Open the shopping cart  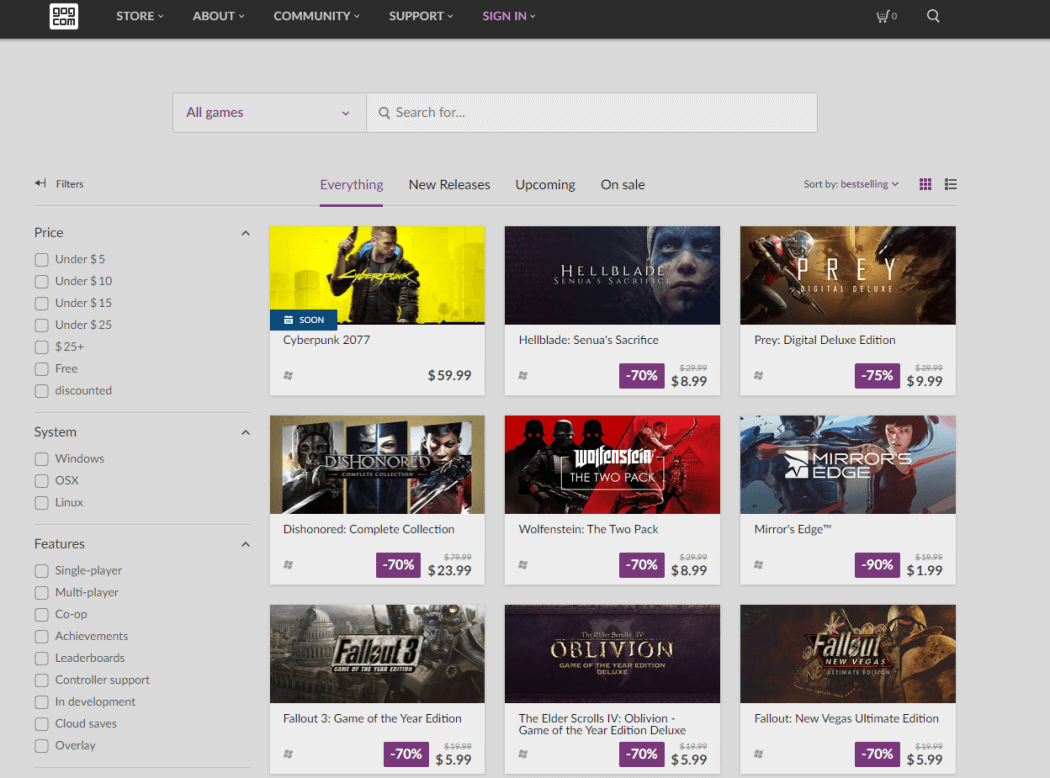884,16
